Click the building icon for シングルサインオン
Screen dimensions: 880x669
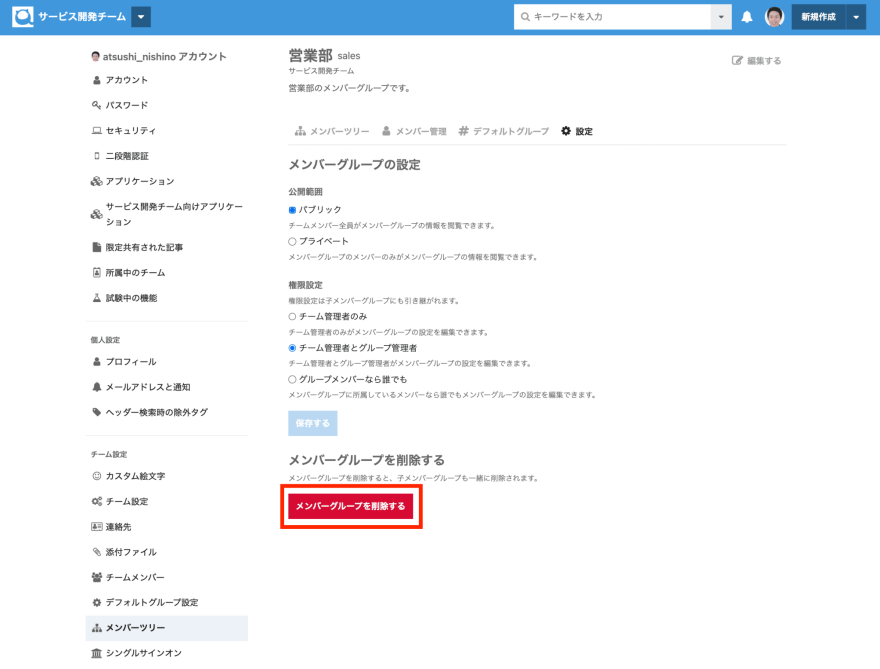click(x=97, y=653)
